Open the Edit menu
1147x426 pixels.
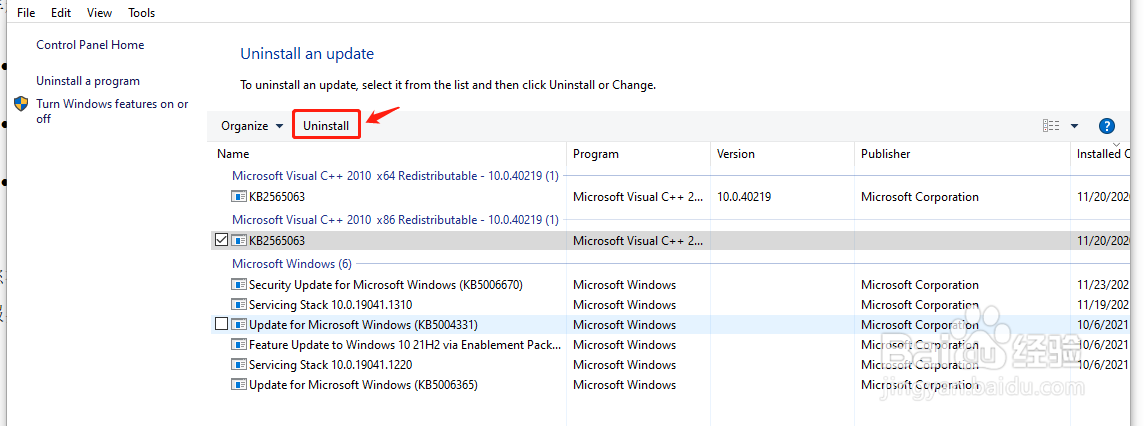coord(61,12)
